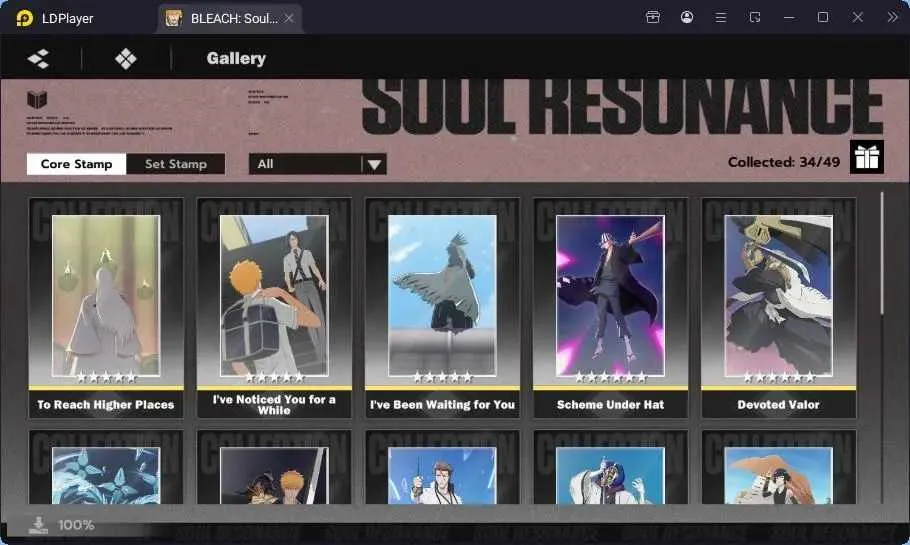Image resolution: width=910 pixels, height=545 pixels.
Task: Select the Core Stamp tab
Action: tap(76, 164)
